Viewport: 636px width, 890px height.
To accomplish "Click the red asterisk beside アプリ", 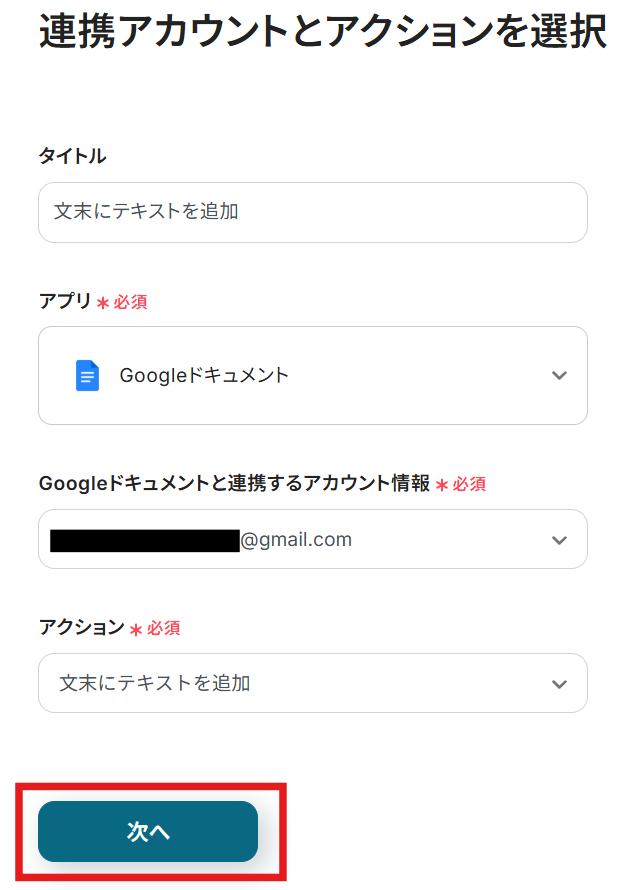I will 102,302.
